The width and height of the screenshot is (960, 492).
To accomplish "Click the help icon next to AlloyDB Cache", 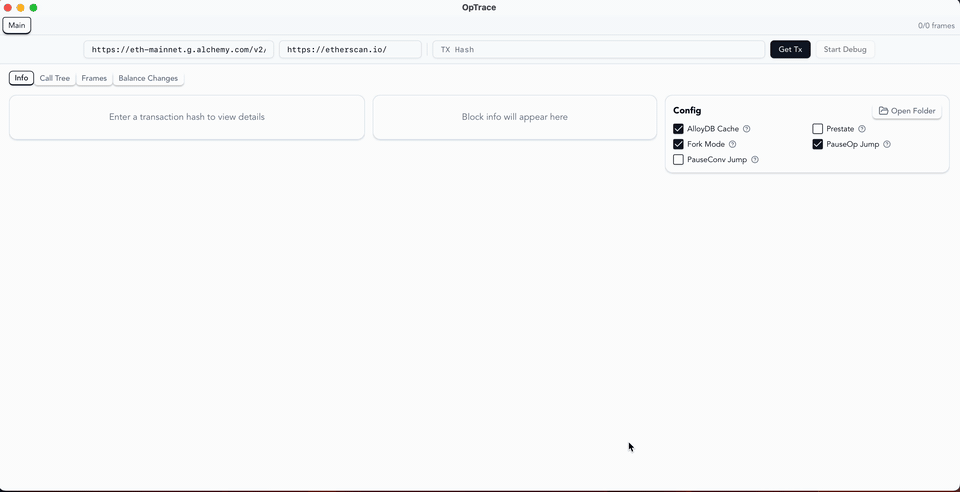I will point(747,129).
